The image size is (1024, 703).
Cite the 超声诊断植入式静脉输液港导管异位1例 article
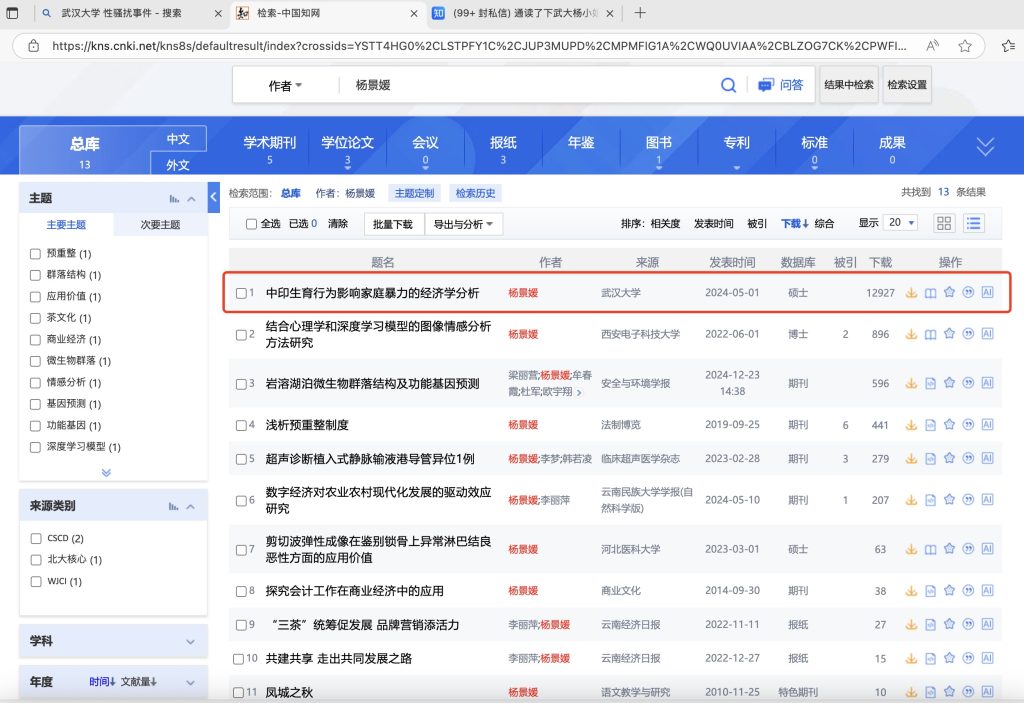coord(968,459)
